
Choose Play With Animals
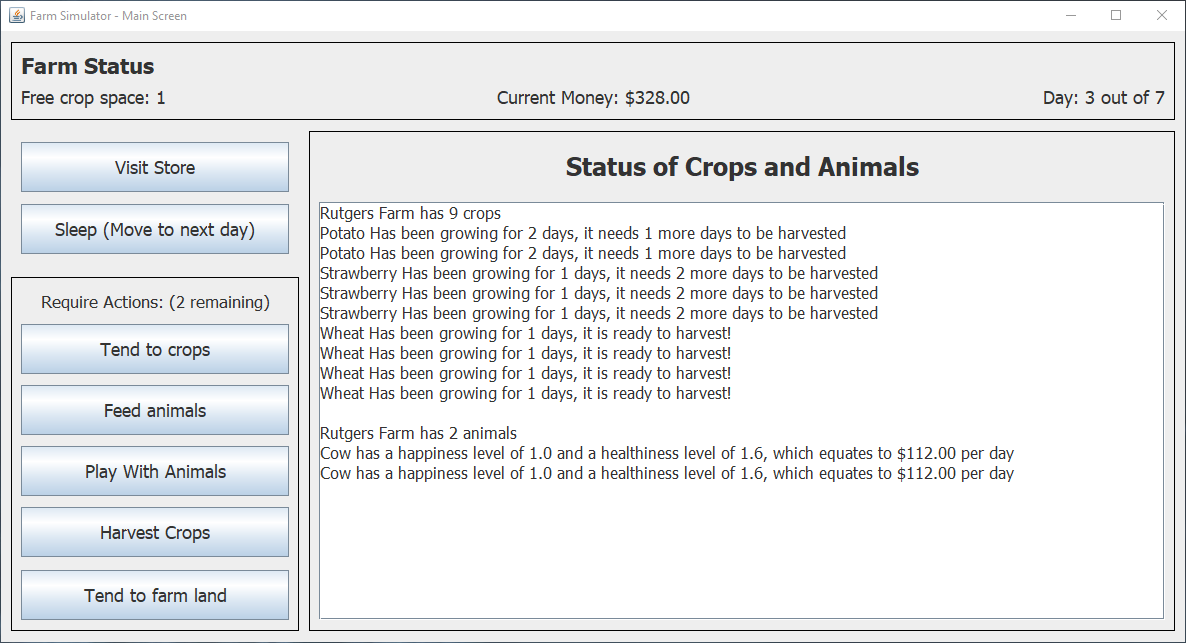pyautogui.click(x=155, y=471)
